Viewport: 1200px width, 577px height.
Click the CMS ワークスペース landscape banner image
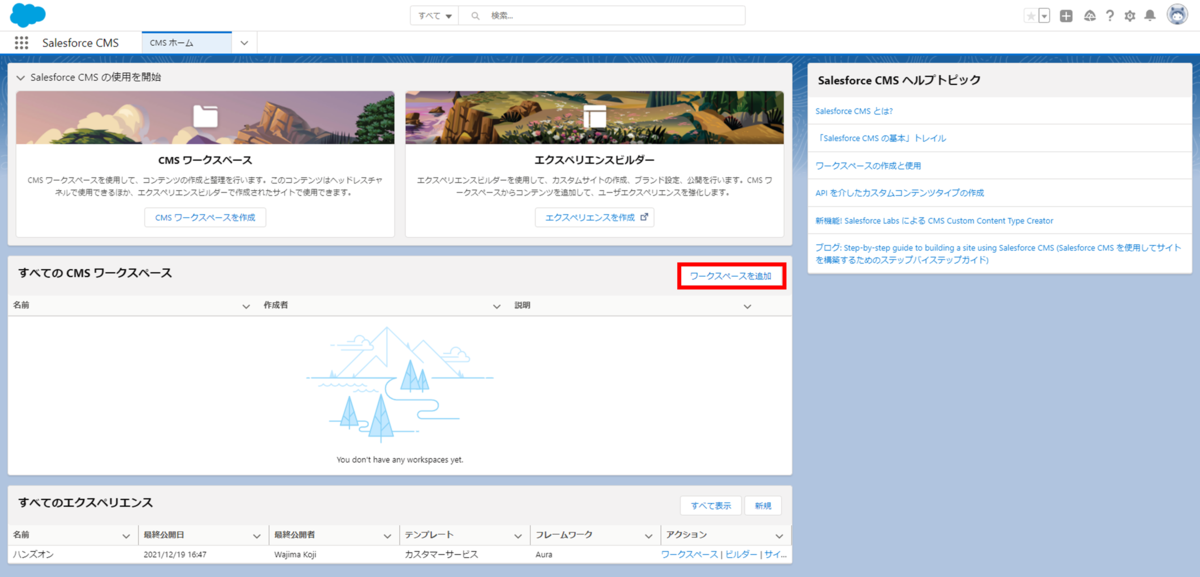point(205,117)
